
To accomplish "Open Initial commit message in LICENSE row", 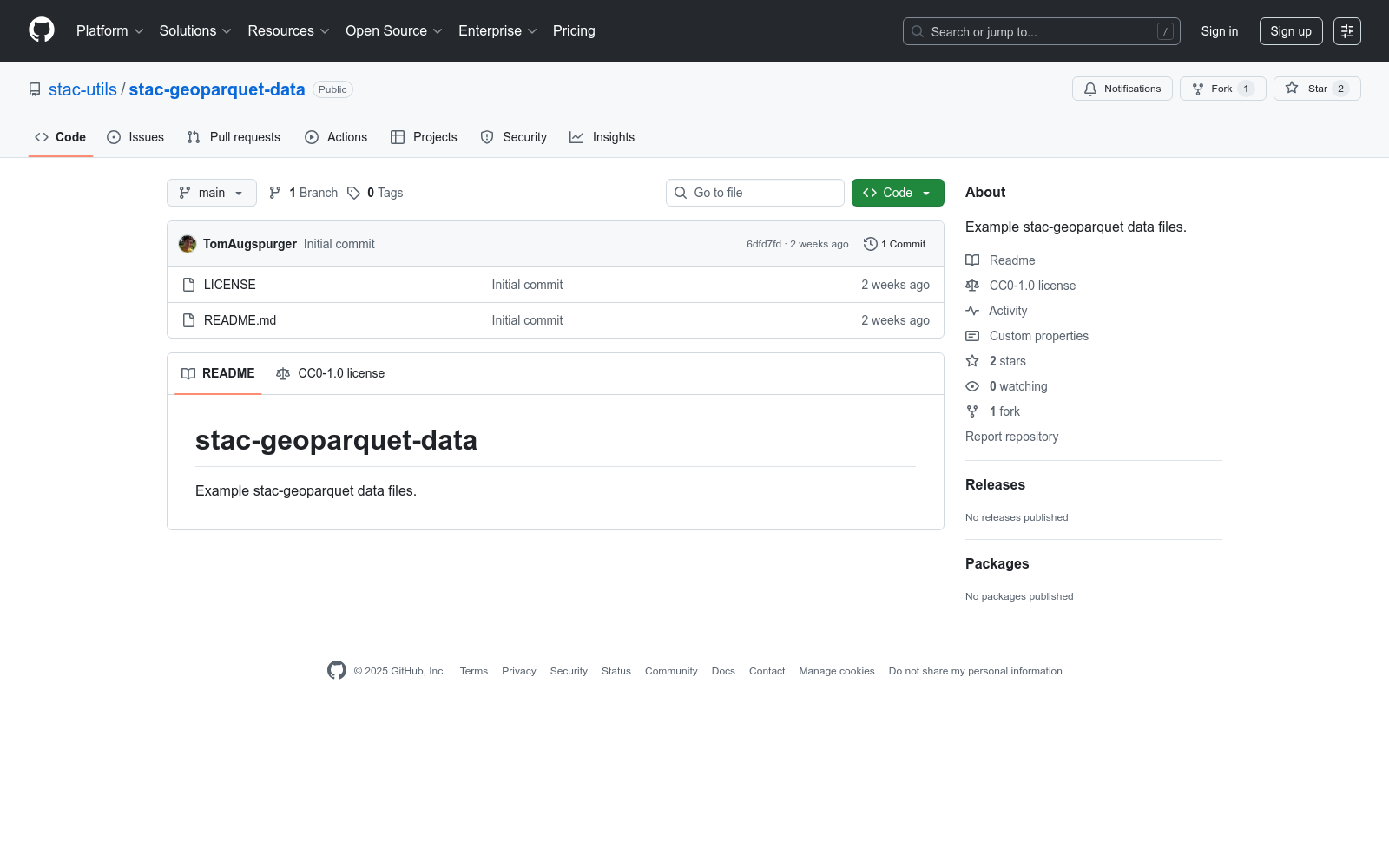I will tap(527, 285).
